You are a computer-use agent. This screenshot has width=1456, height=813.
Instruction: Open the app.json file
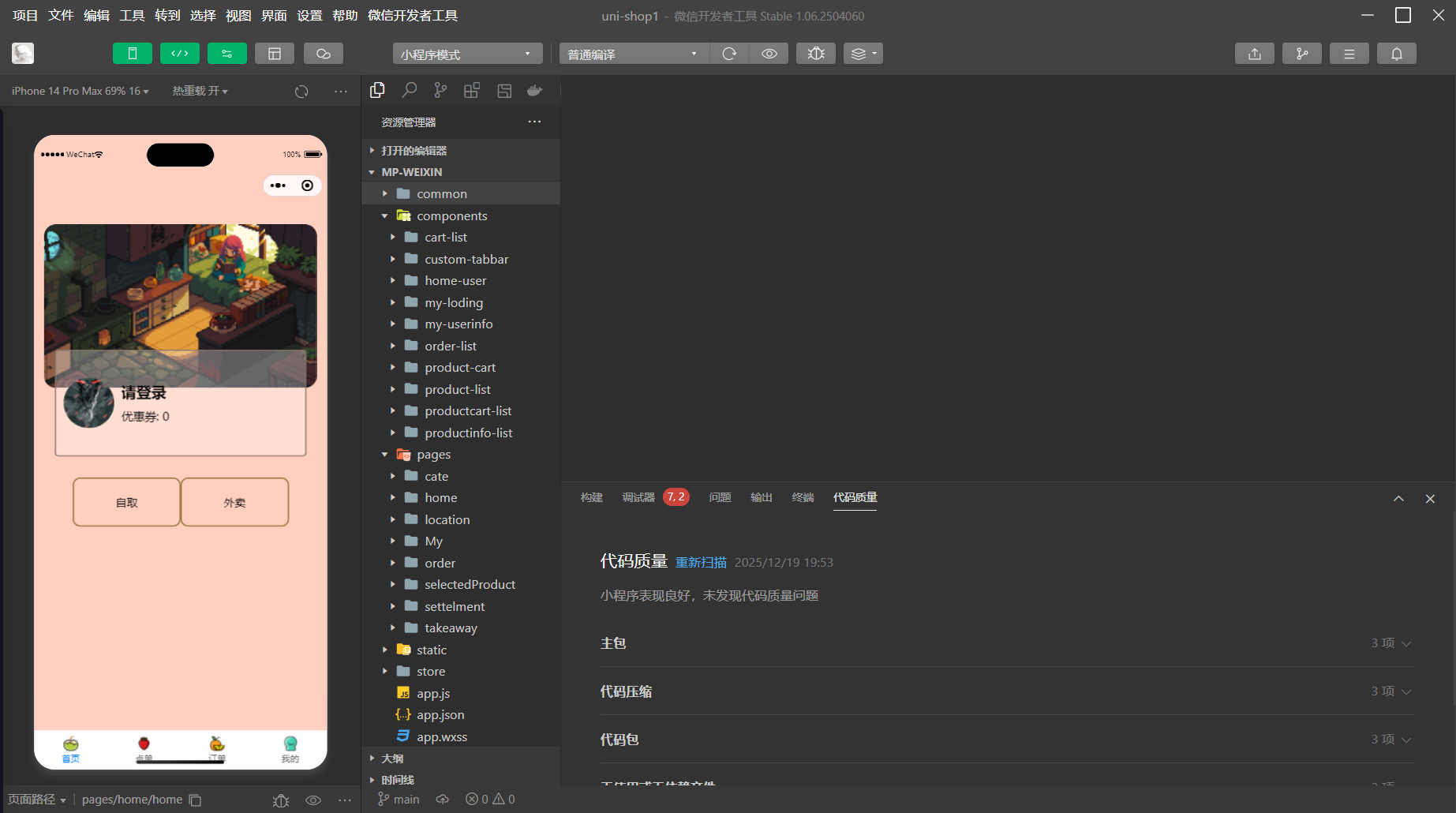click(461, 715)
